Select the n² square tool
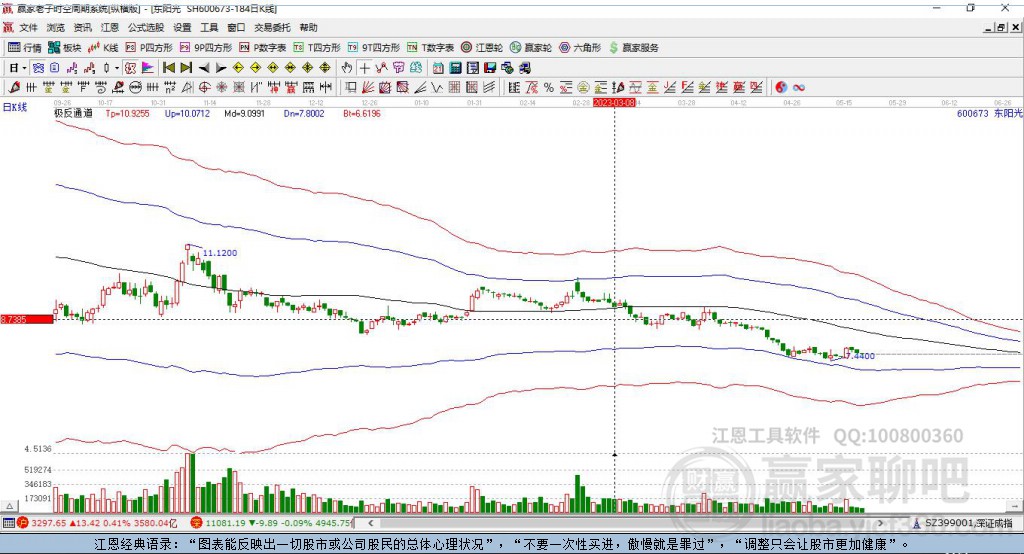This screenshot has width=1024, height=554. click(170, 88)
